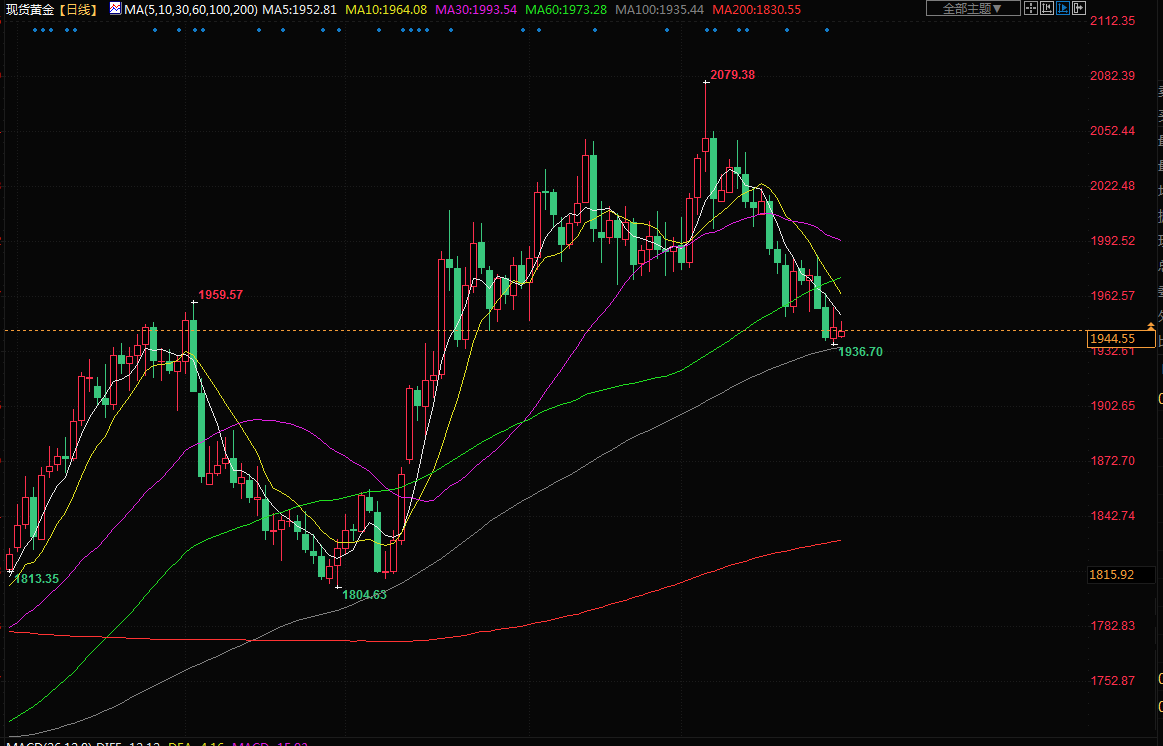
Task: Click the first blue event dot at top-left
Action: (35, 30)
